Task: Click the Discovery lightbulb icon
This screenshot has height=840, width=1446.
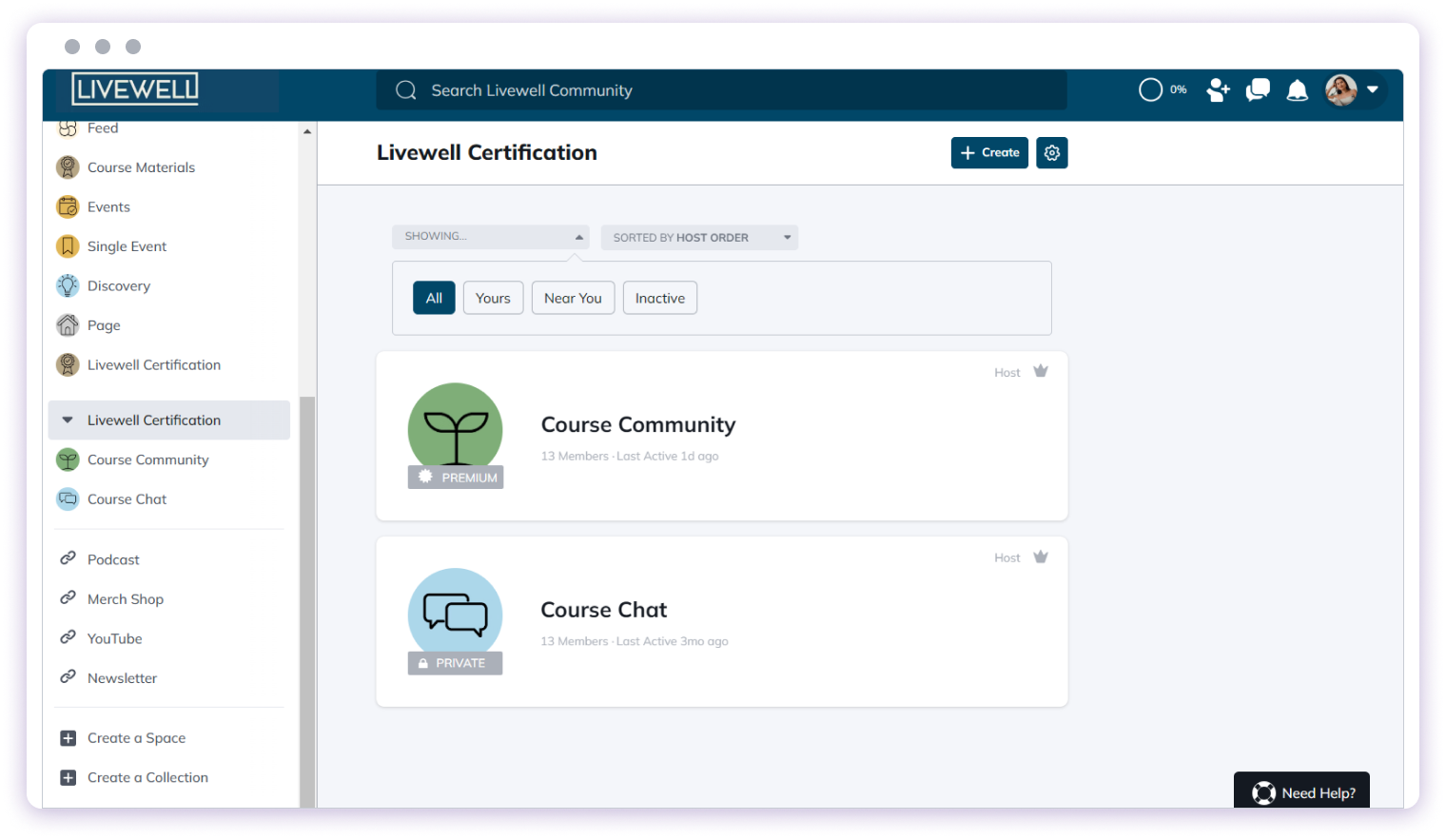Action: (x=68, y=285)
